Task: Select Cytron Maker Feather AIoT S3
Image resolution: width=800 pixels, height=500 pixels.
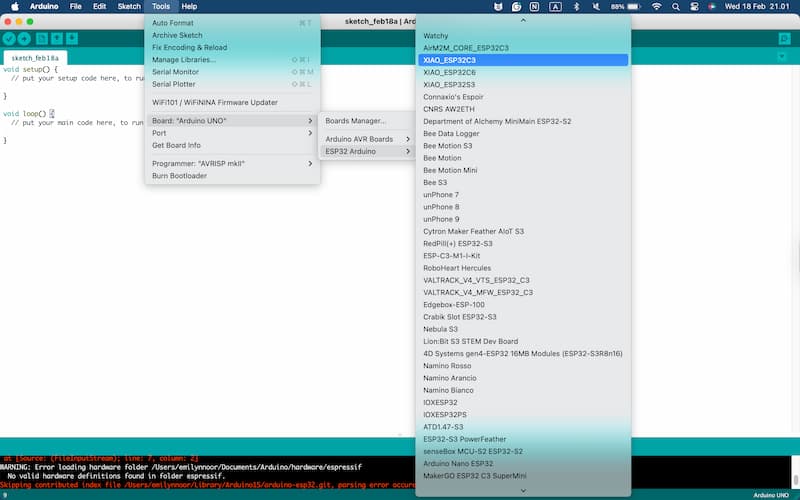Action: click(523, 232)
